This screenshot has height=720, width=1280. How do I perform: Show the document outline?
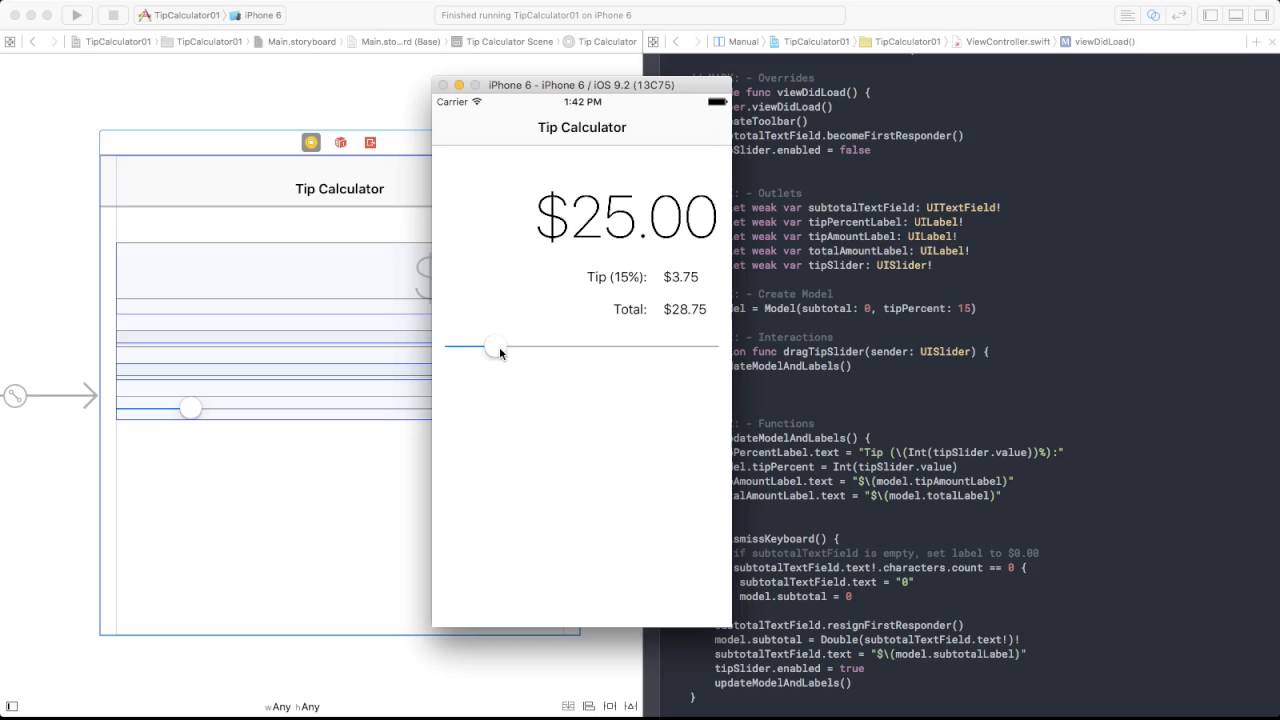pyautogui.click(x=12, y=706)
